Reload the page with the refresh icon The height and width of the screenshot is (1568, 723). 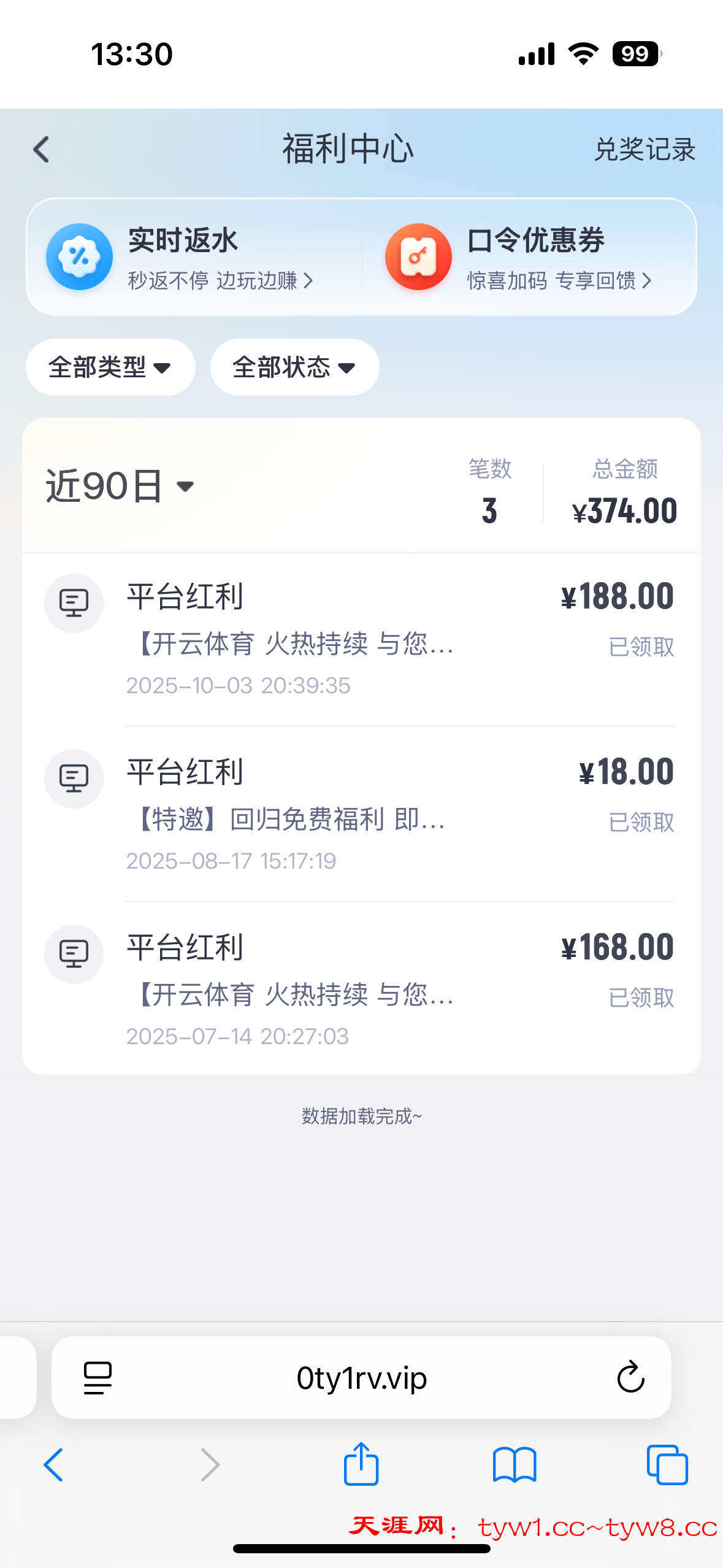click(630, 1378)
